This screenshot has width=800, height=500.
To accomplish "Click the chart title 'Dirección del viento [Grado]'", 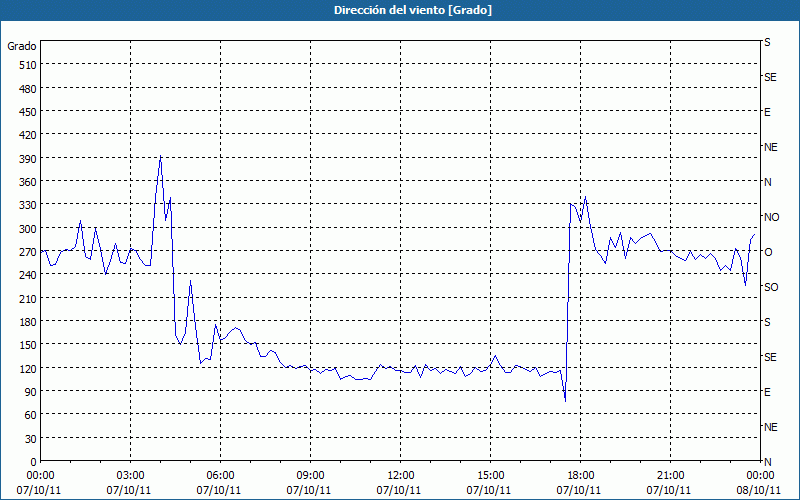I will (413, 10).
